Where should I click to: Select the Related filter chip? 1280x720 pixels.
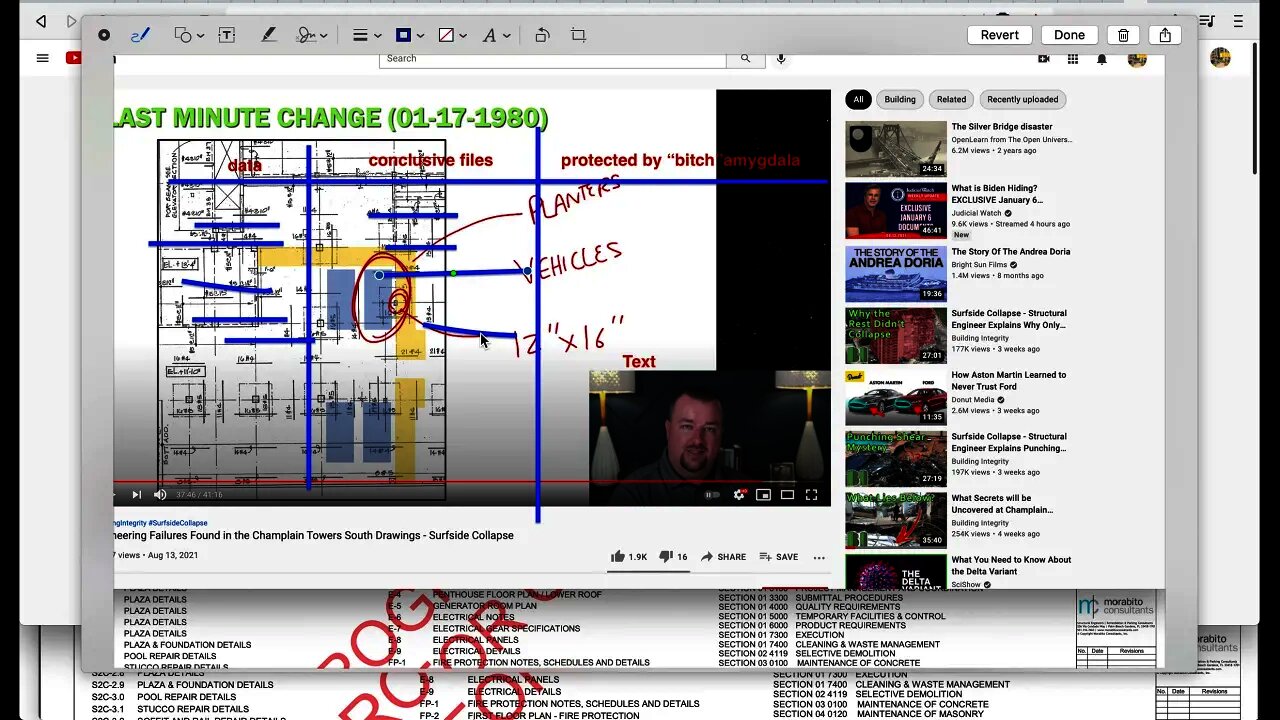coord(951,99)
